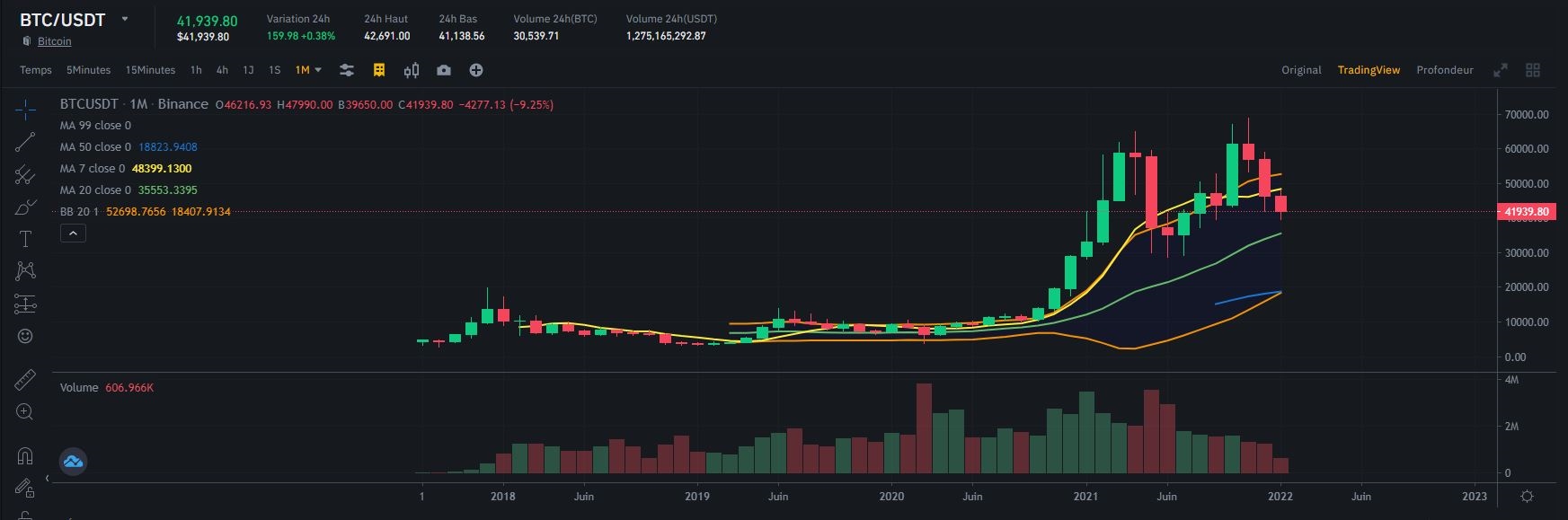The width and height of the screenshot is (1568, 520).
Task: Click the MA 7 value 48399.1300
Action: 162,169
